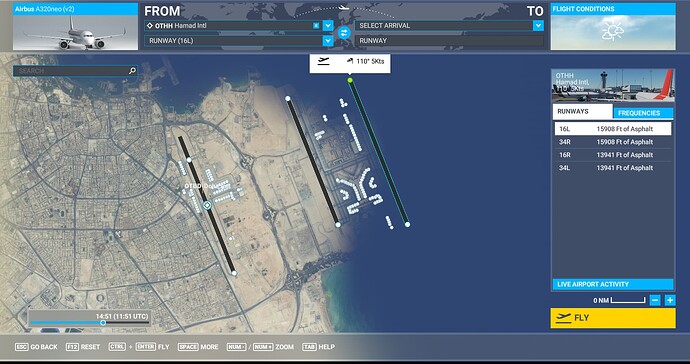This screenshot has height=364, width=690.
Task: Click the search magnifier icon
Action: pos(132,71)
